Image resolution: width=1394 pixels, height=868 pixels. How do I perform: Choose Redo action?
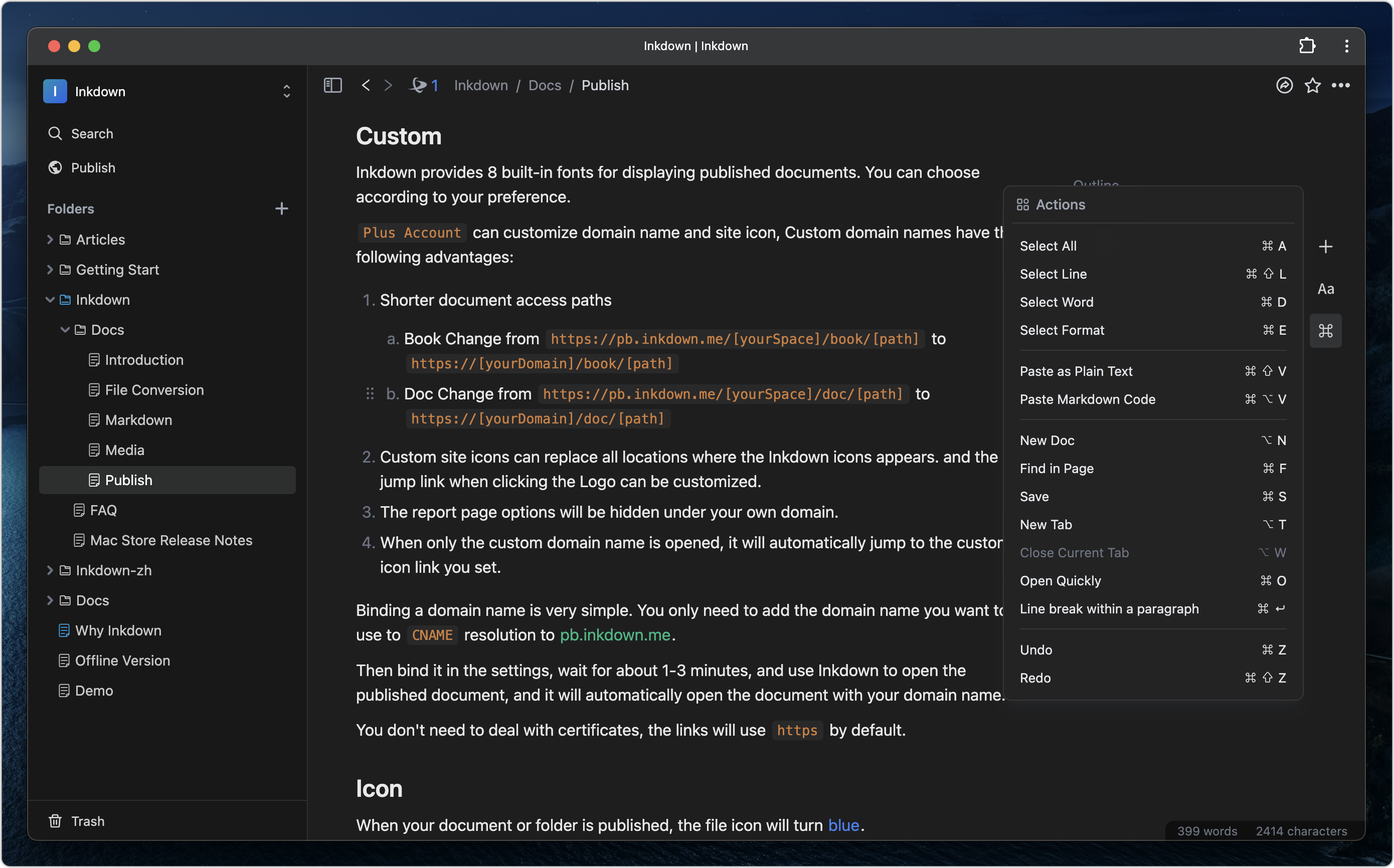pos(1152,678)
